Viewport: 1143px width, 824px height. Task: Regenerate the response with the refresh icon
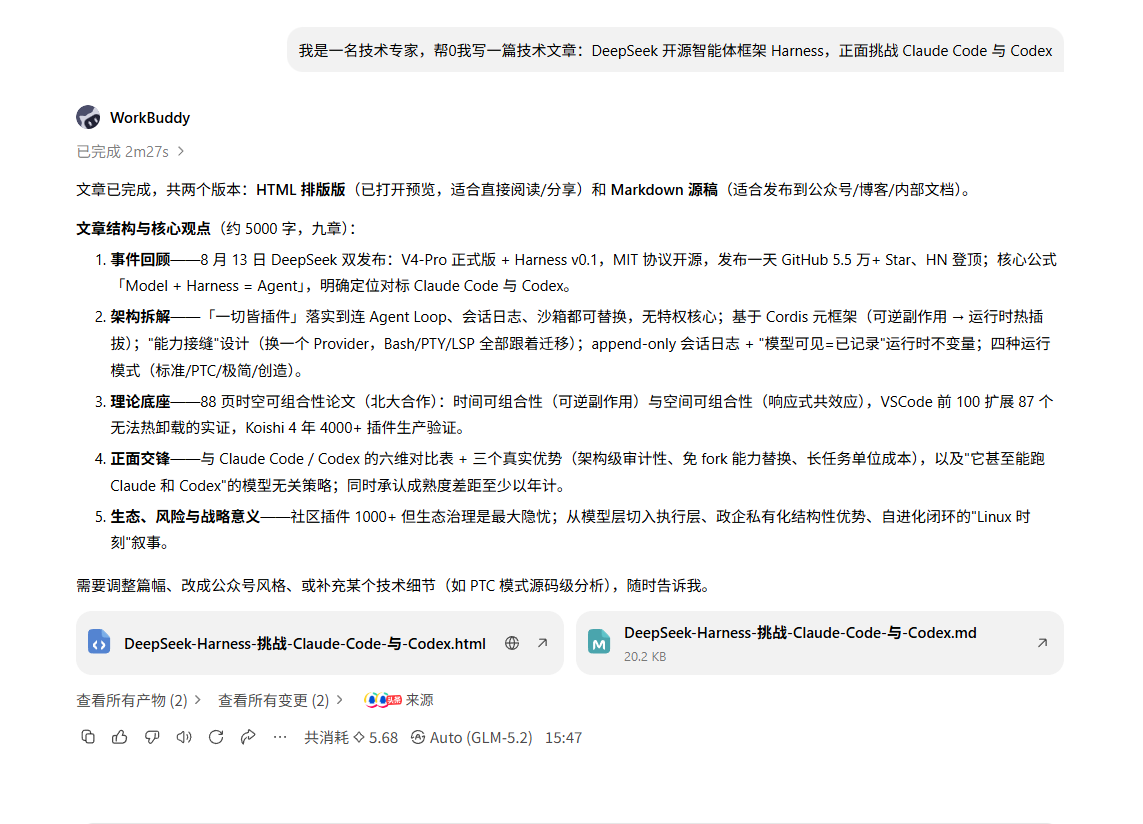tap(216, 737)
